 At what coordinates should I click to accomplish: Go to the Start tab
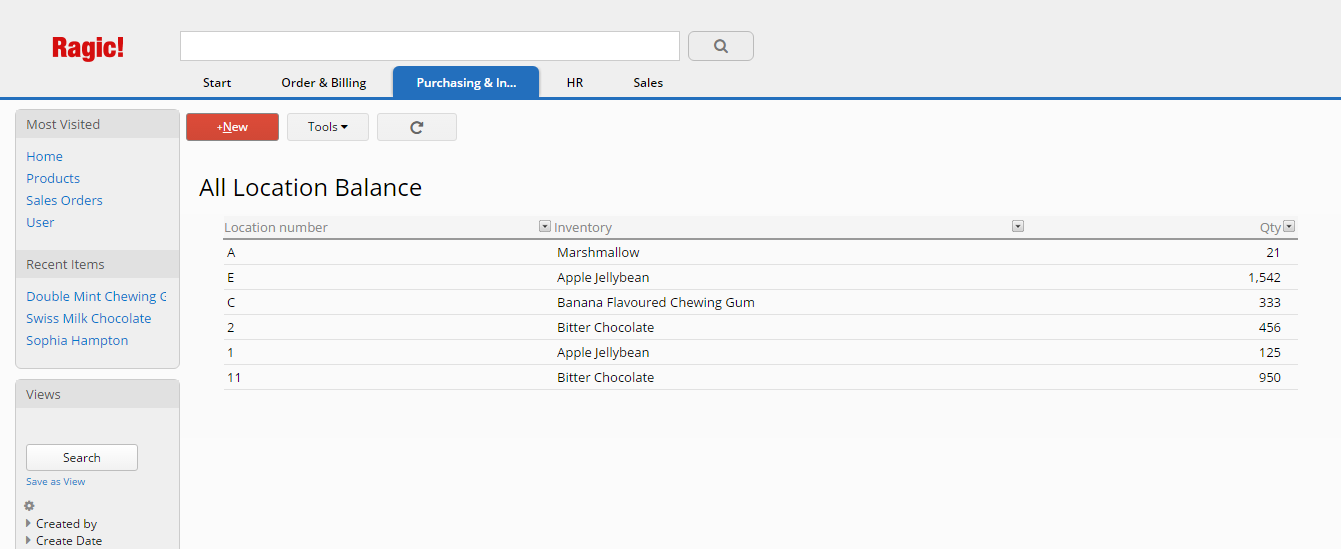(x=217, y=82)
